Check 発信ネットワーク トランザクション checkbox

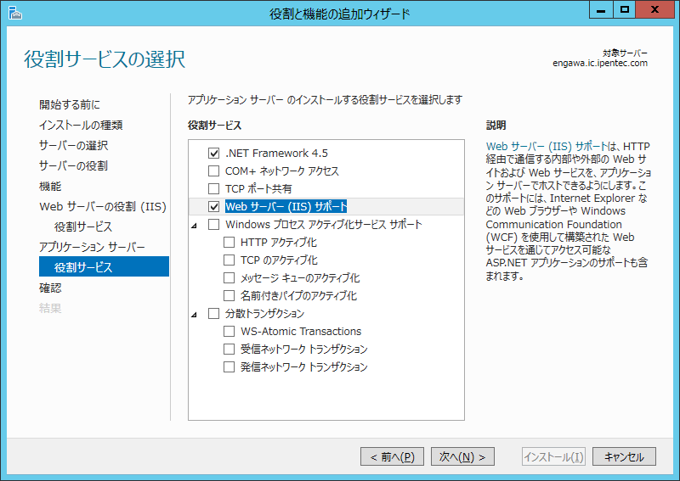(x=229, y=367)
